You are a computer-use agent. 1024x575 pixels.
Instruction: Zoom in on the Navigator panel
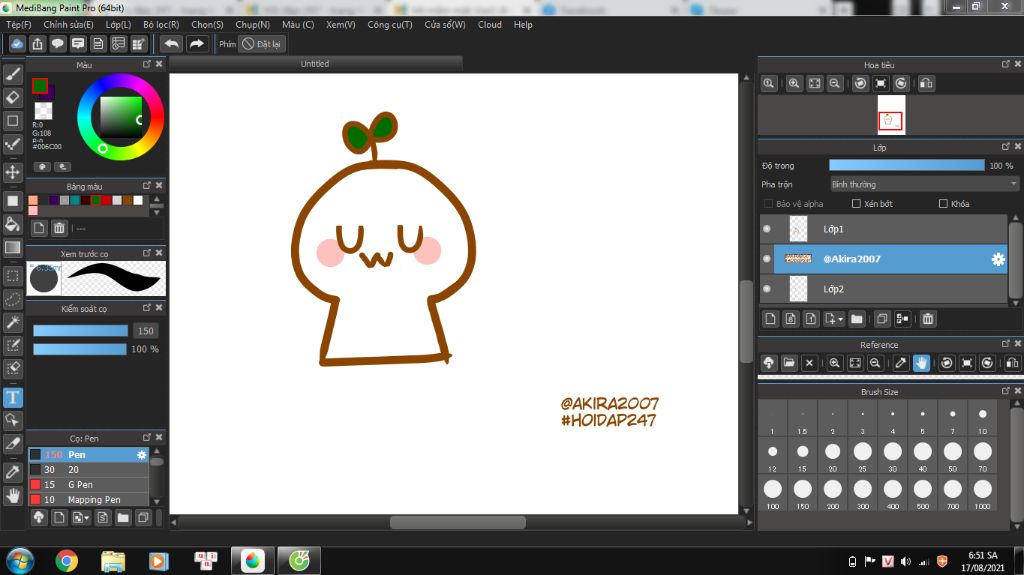click(793, 84)
